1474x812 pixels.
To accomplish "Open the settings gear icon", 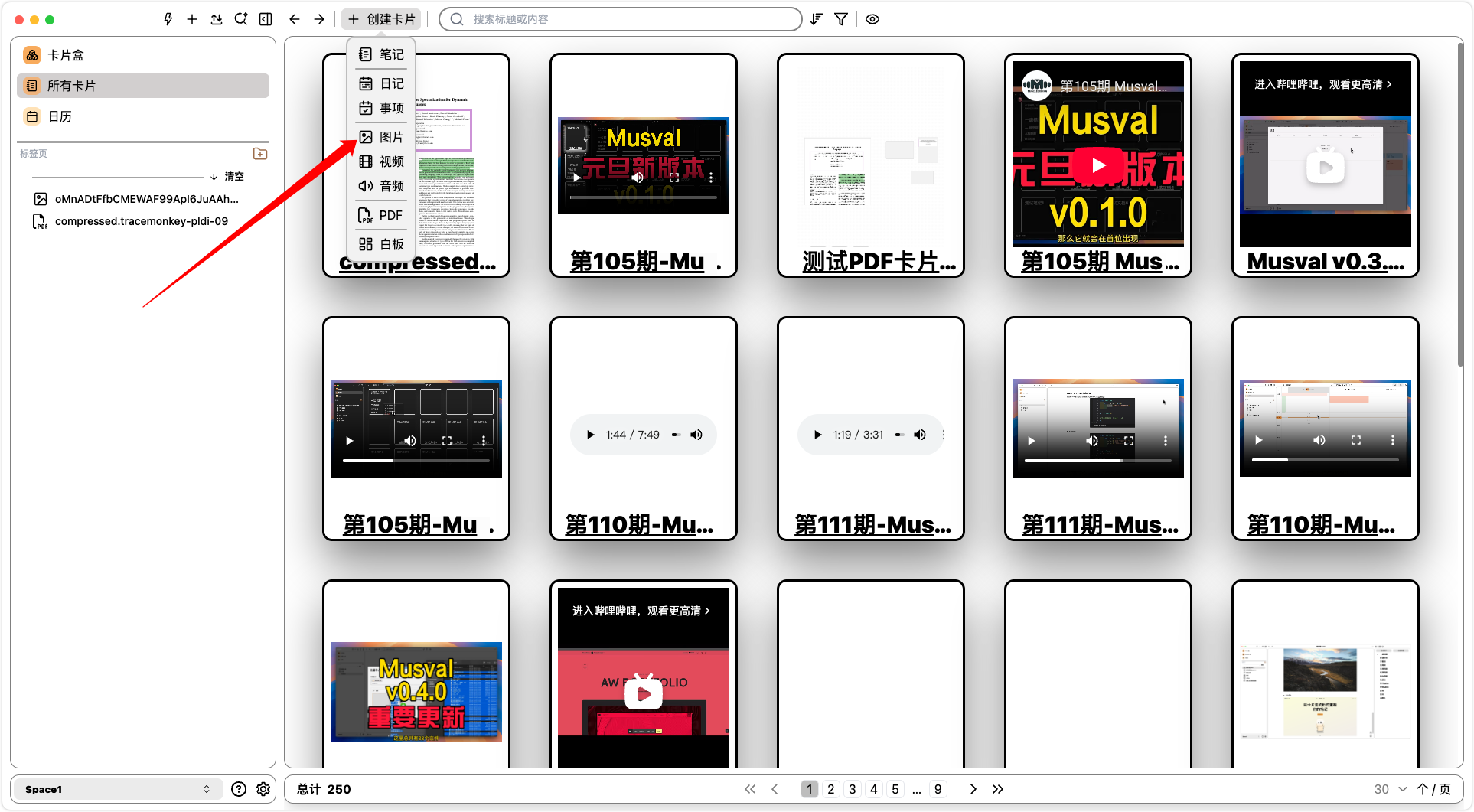I will point(263,789).
